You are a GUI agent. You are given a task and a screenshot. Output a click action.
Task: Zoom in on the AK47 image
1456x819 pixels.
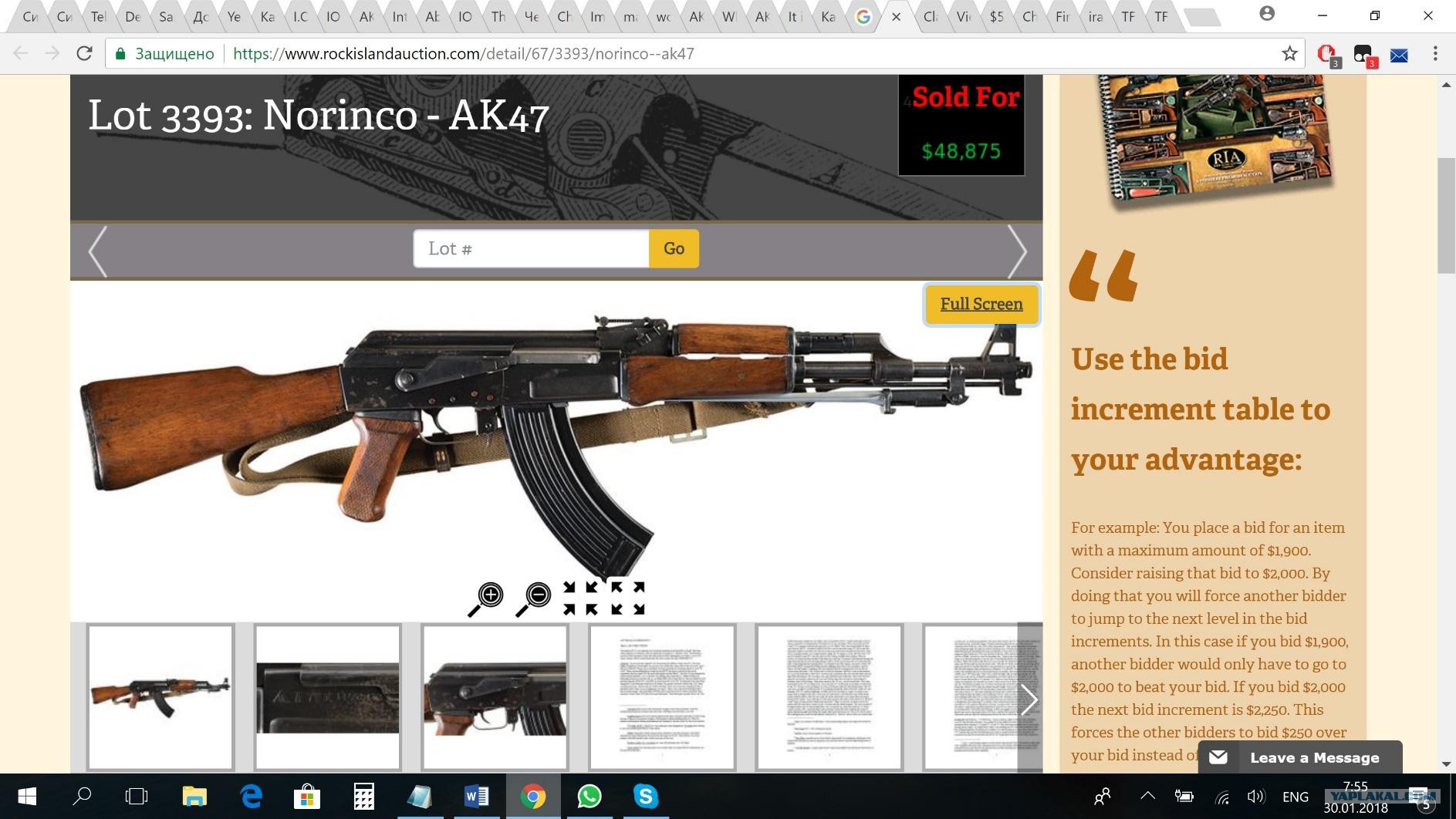tap(486, 599)
